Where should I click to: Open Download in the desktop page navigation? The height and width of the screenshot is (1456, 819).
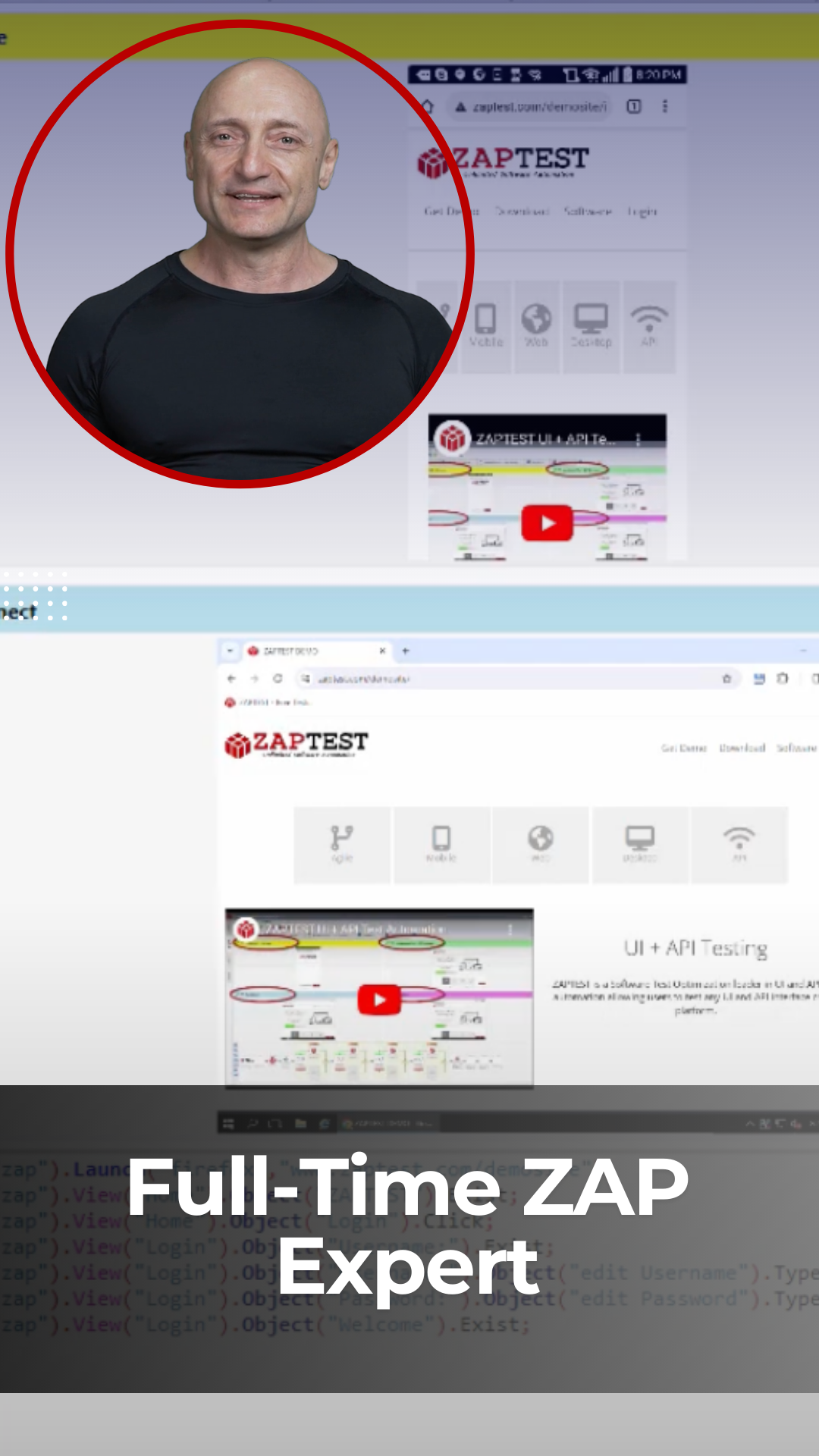742,748
